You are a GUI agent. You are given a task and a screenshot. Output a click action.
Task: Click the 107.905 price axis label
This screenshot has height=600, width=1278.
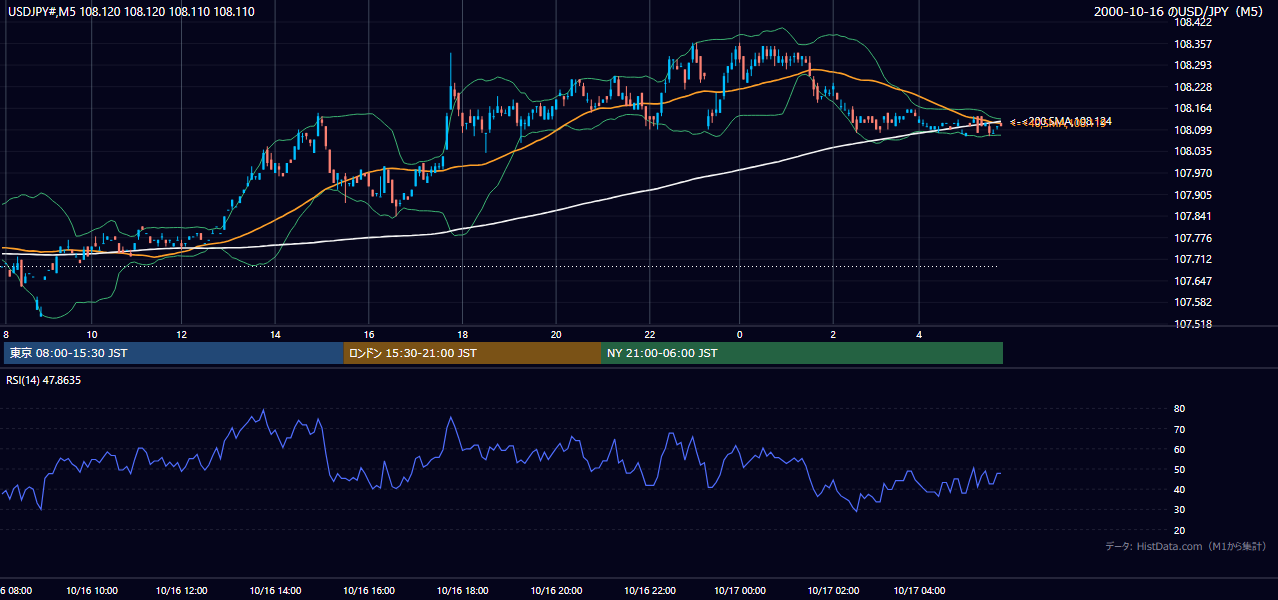[x=1194, y=195]
